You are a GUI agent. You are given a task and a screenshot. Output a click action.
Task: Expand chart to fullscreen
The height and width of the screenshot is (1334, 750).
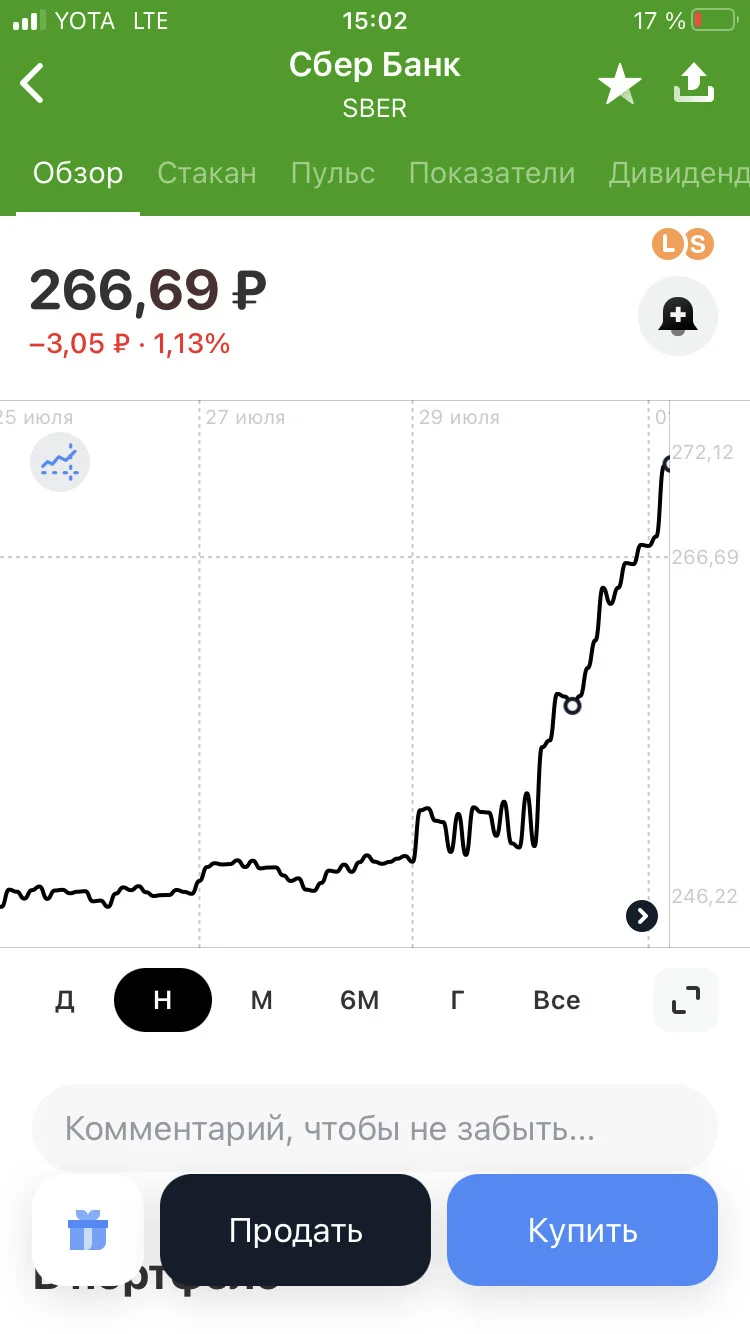click(686, 1000)
